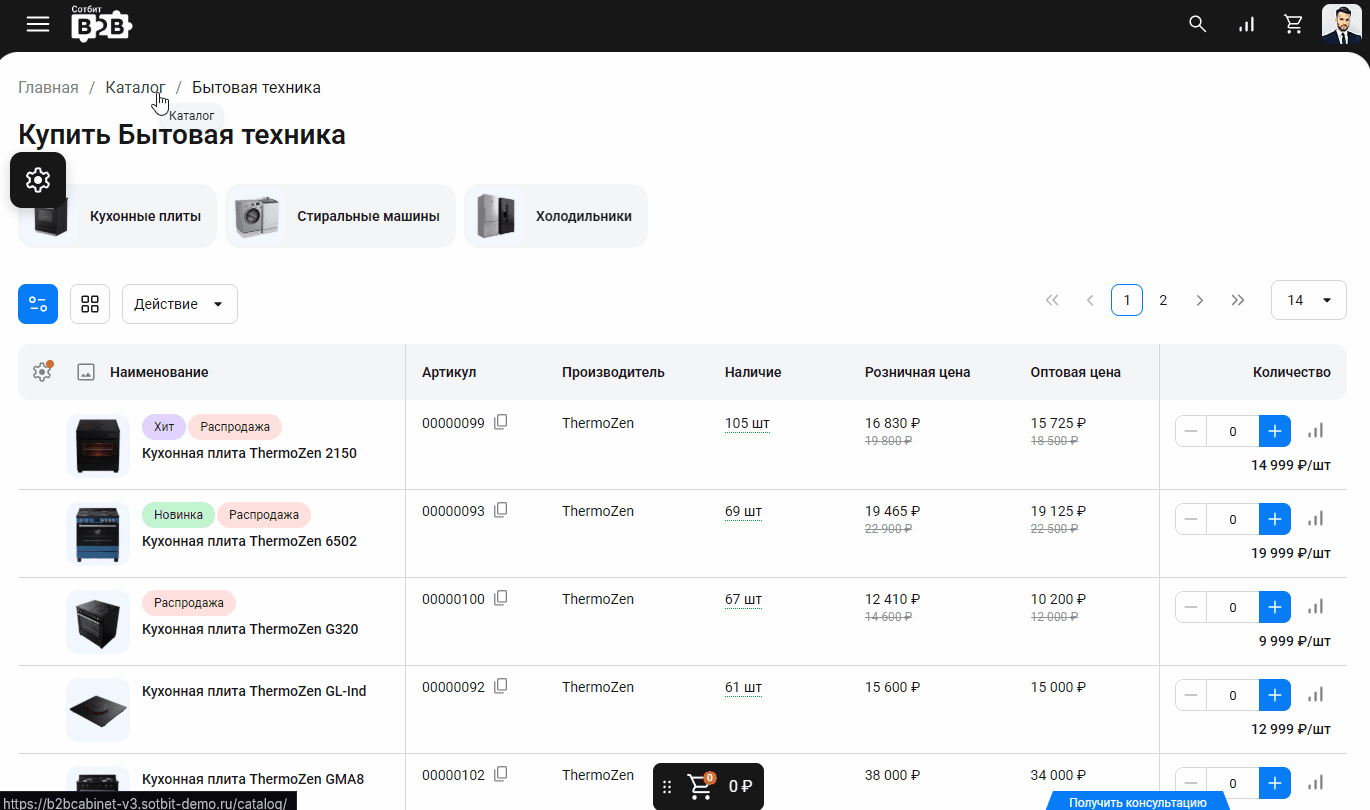Toggle image column display in table header
This screenshot has width=1370, height=810.
86,372
